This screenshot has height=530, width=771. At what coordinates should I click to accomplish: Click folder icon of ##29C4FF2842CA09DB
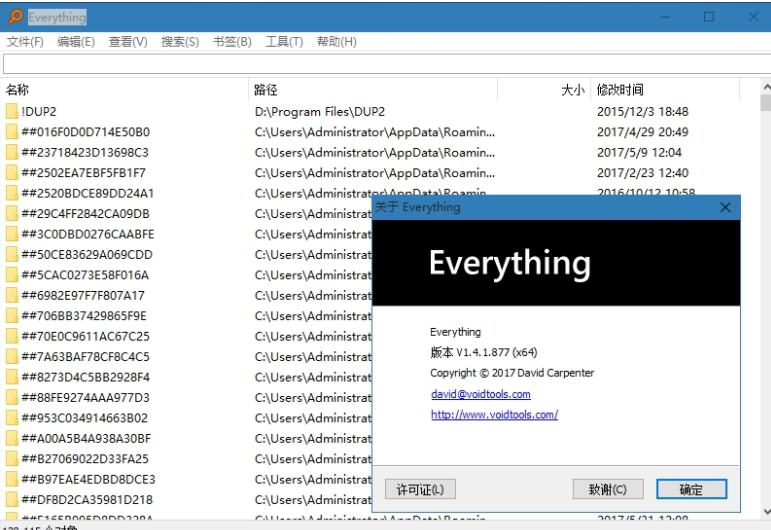[12, 213]
